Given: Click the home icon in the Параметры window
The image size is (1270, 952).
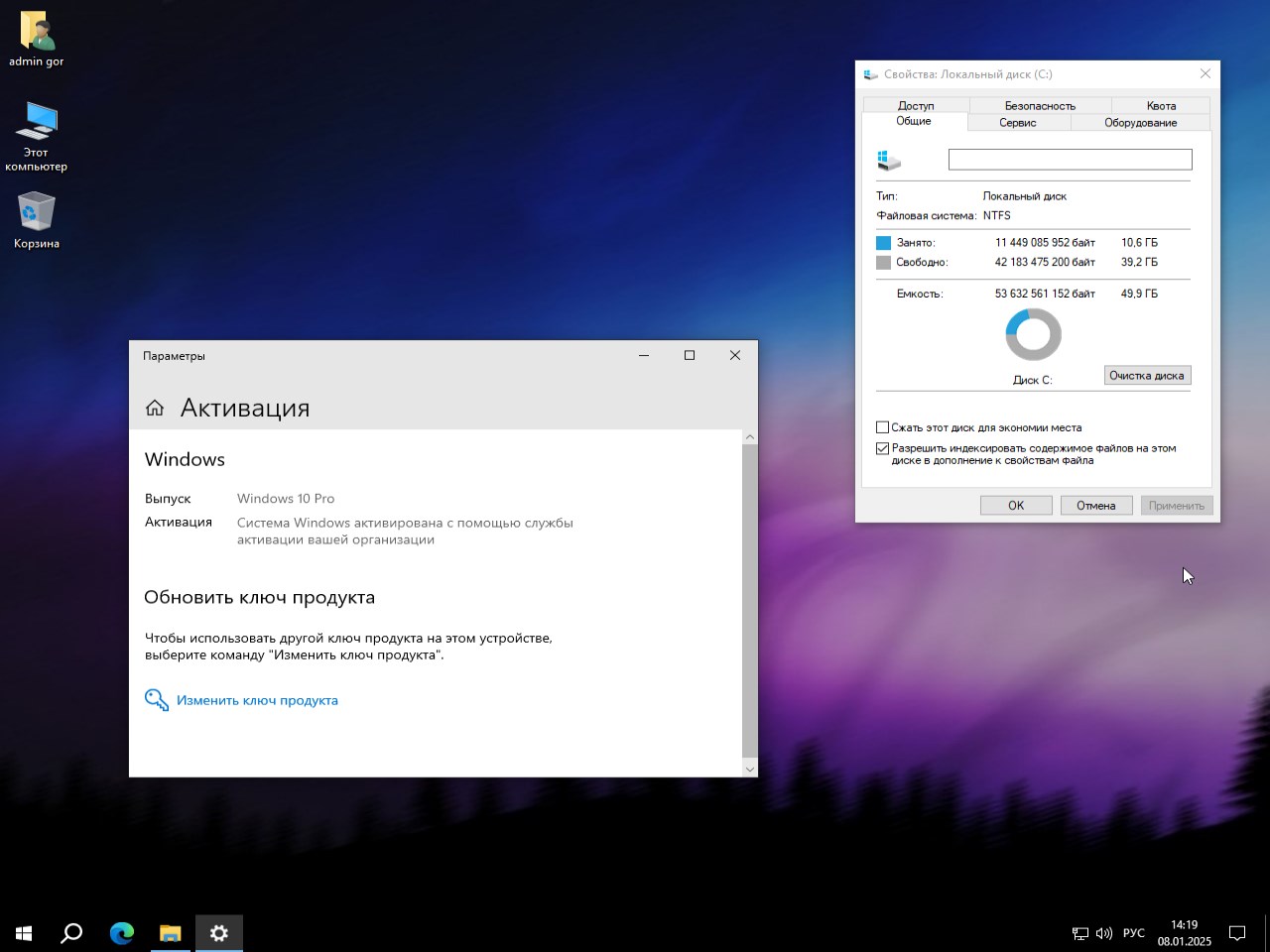Looking at the screenshot, I should tap(155, 407).
